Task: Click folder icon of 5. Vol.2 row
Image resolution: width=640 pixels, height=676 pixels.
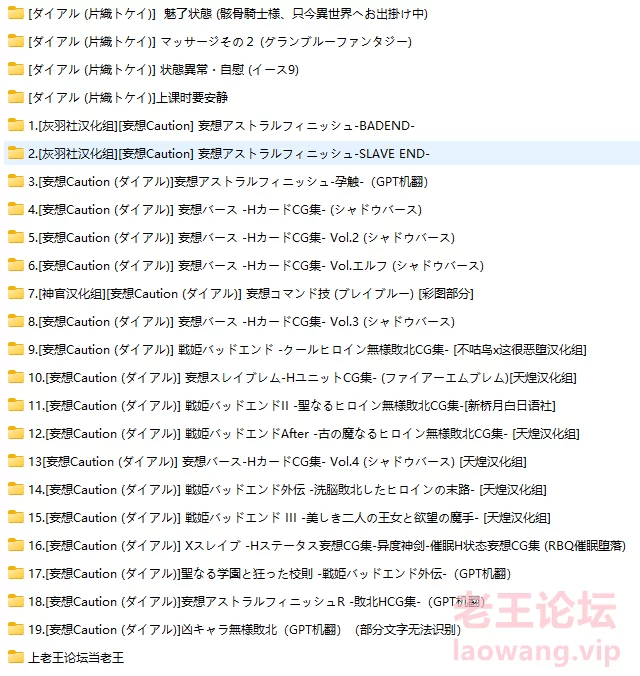Action: coord(16,238)
